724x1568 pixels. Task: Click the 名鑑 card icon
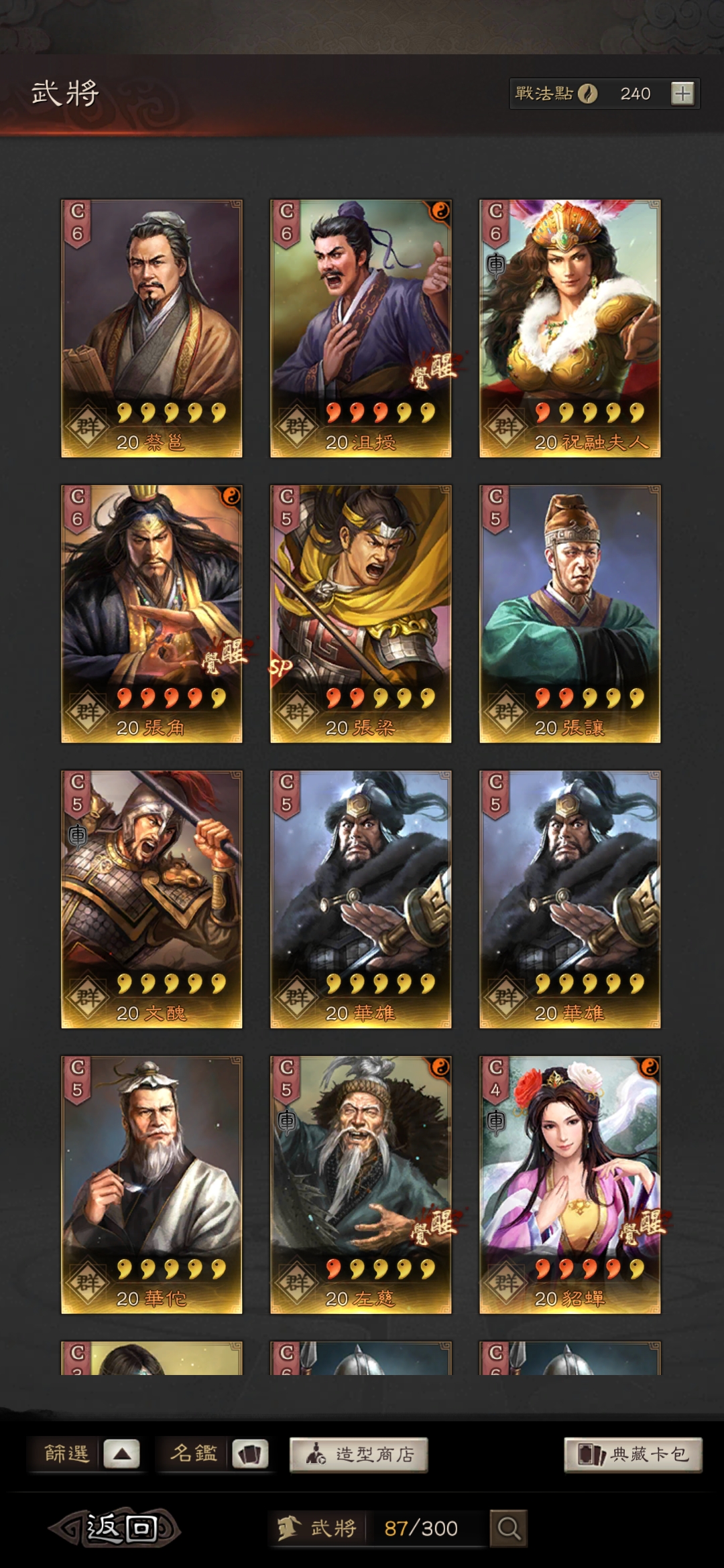(250, 1453)
